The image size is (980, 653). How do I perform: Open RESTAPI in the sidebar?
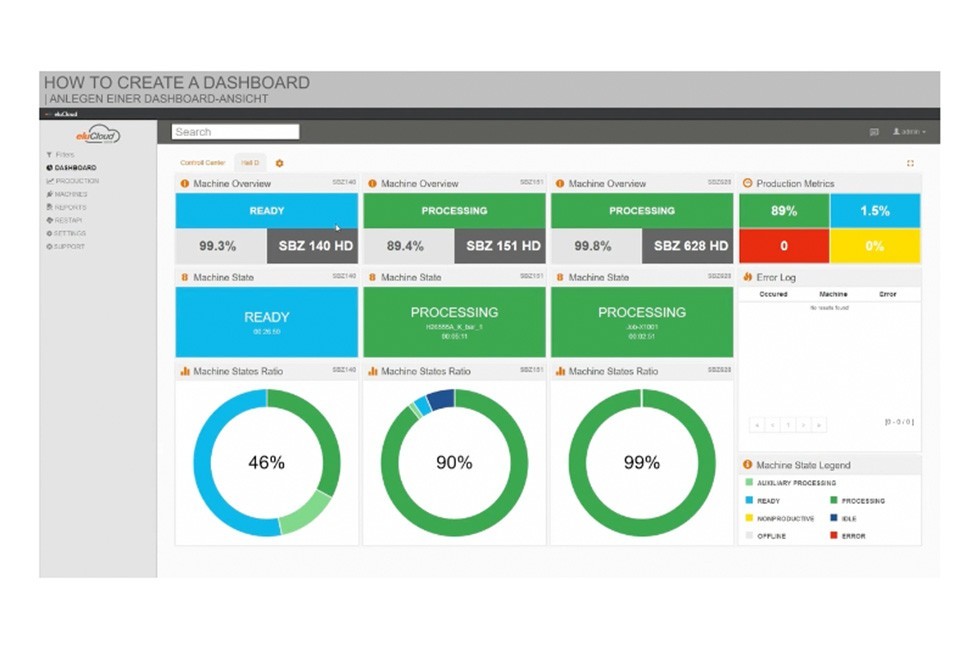pos(64,220)
